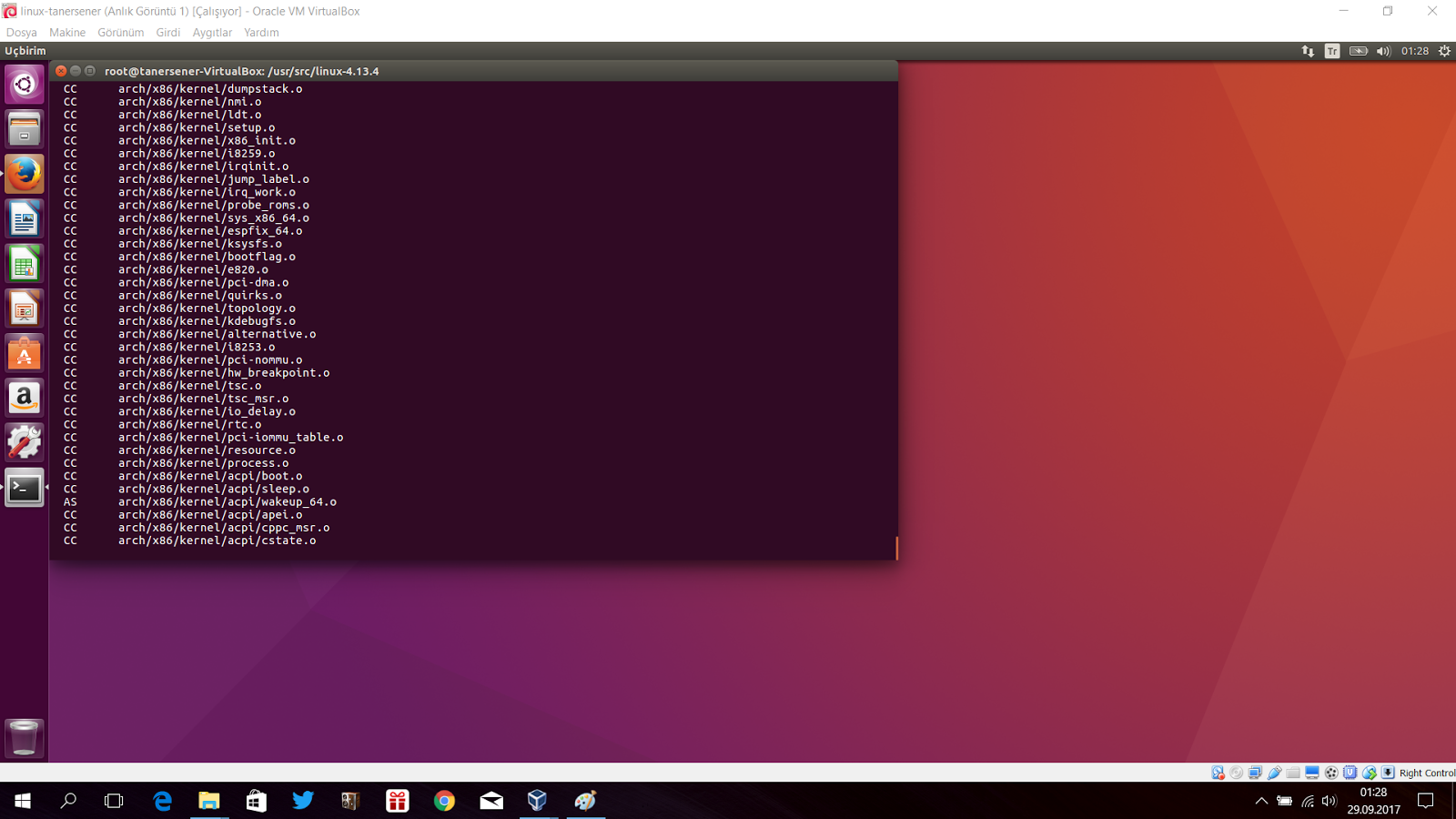
Task: Select the Terminal icon in the launcher
Action: pos(24,489)
